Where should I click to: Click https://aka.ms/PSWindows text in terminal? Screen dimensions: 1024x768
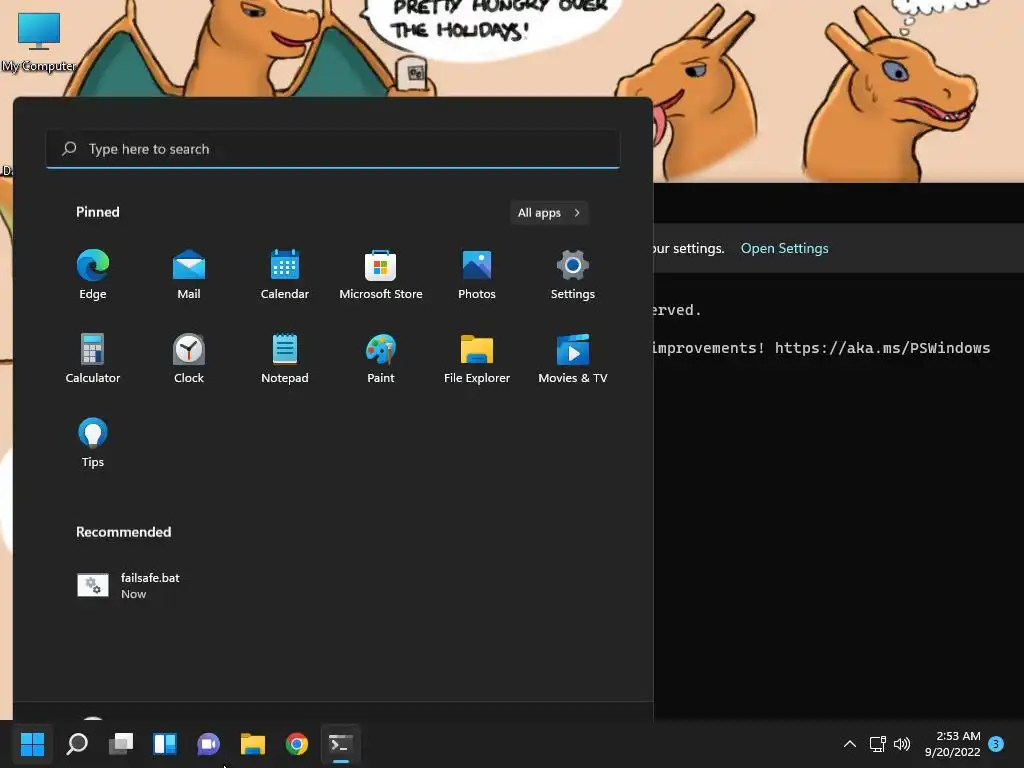click(882, 348)
